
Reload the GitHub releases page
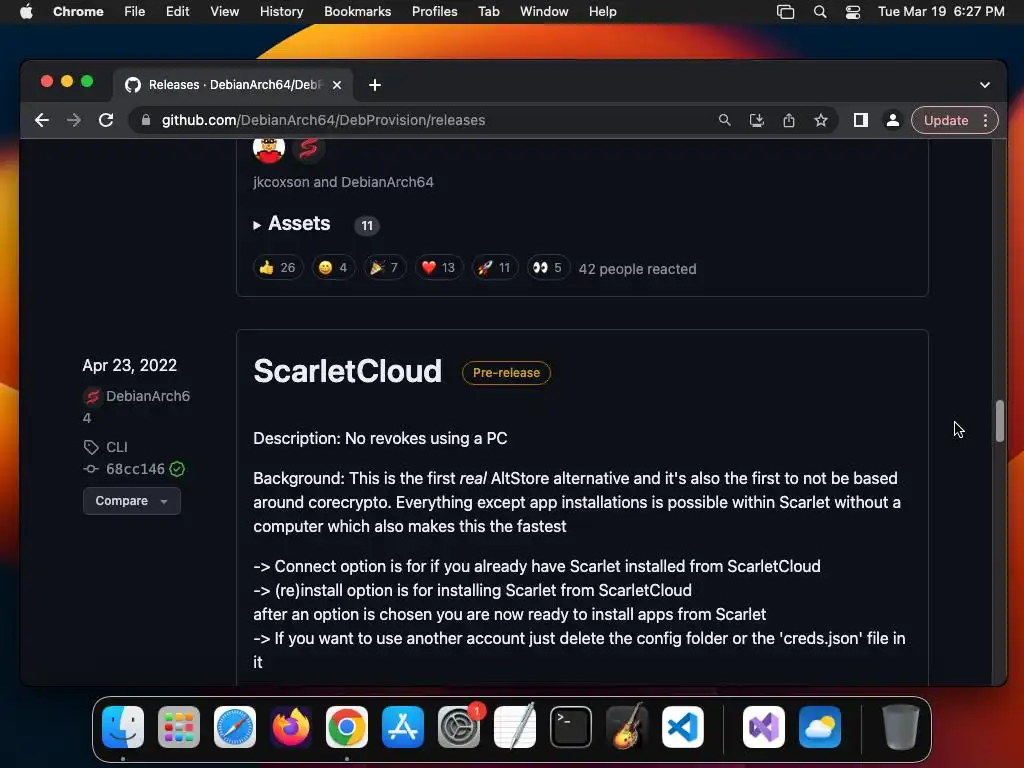106,120
